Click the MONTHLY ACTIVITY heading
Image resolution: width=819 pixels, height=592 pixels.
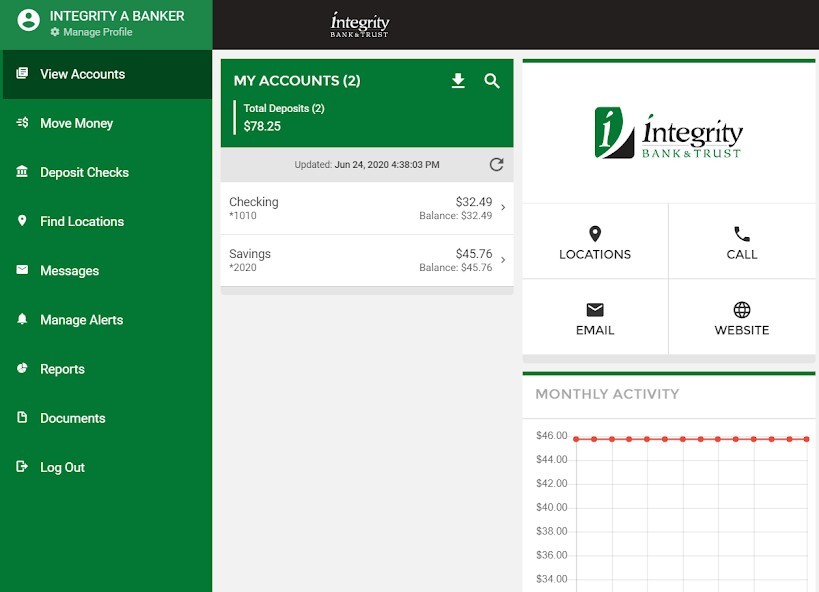pyautogui.click(x=607, y=394)
